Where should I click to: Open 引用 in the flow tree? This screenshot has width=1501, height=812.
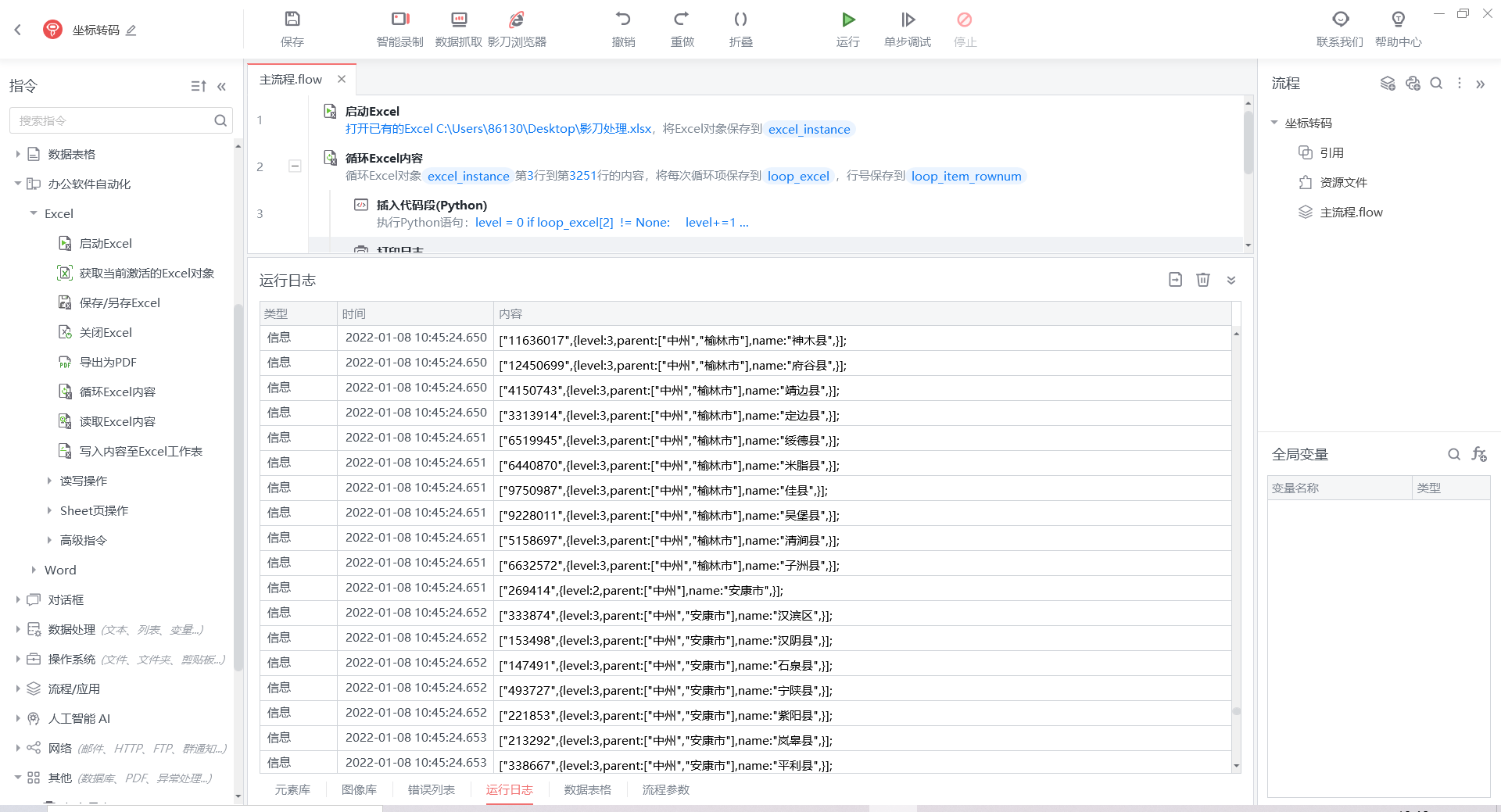[x=1331, y=152]
